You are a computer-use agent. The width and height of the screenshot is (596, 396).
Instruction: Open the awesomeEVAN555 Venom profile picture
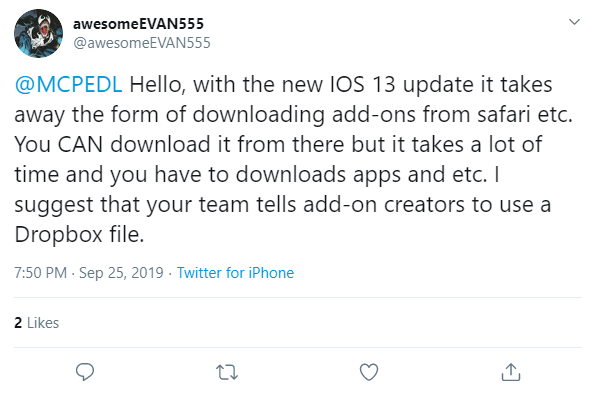(38, 33)
